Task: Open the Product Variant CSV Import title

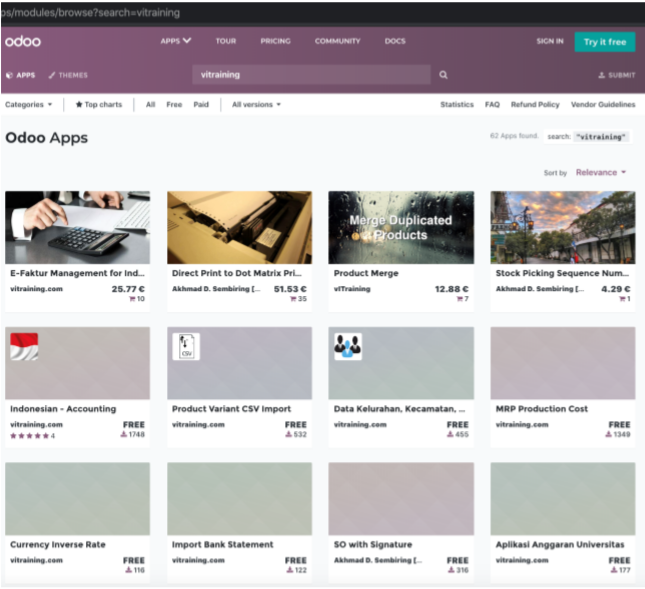Action: tap(231, 409)
